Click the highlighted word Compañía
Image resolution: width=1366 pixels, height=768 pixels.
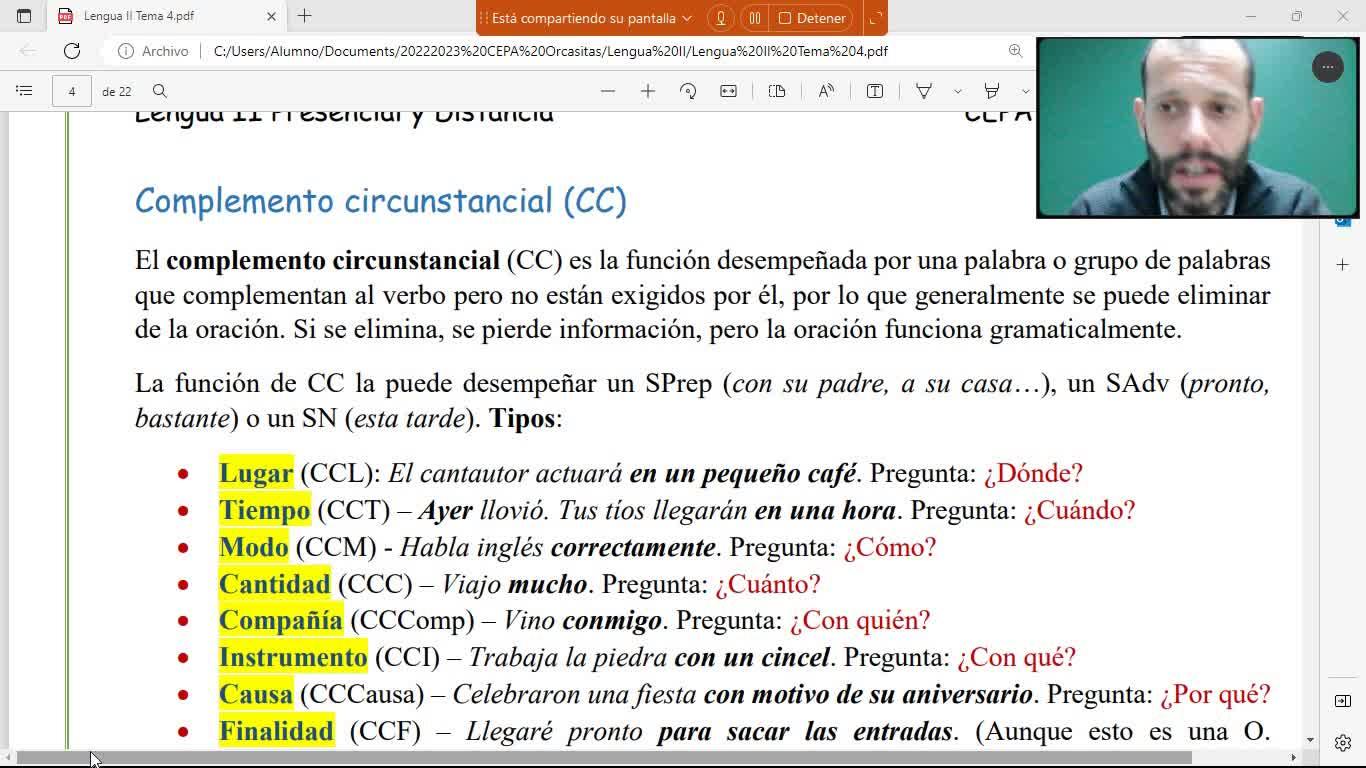pos(281,621)
